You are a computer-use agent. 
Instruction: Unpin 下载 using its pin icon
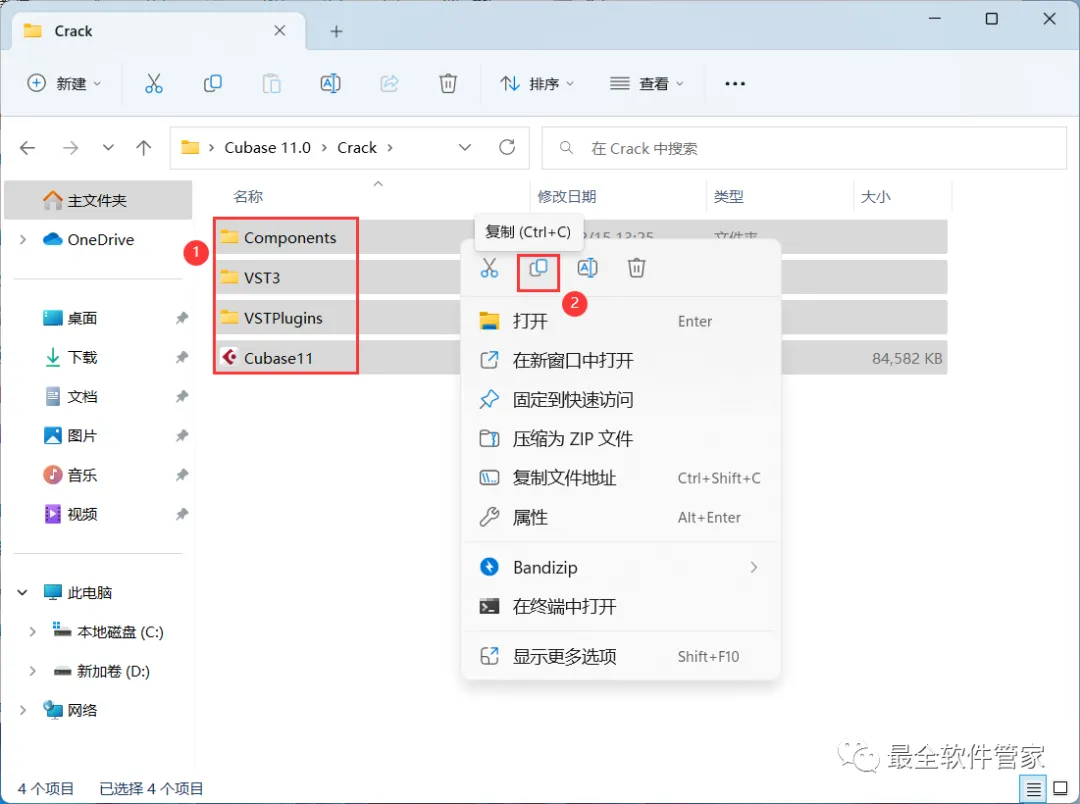[182, 358]
